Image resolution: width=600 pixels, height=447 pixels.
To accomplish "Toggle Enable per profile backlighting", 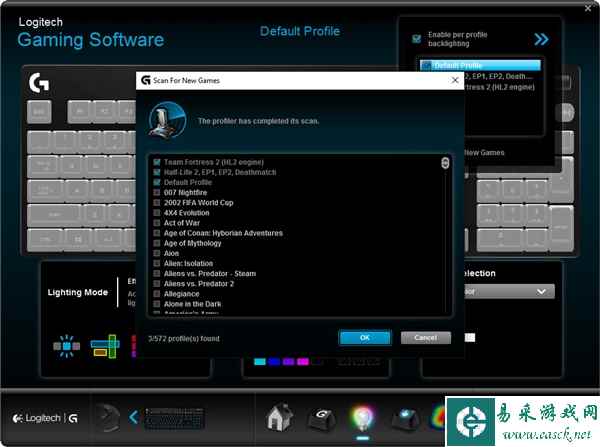I will pyautogui.click(x=416, y=39).
